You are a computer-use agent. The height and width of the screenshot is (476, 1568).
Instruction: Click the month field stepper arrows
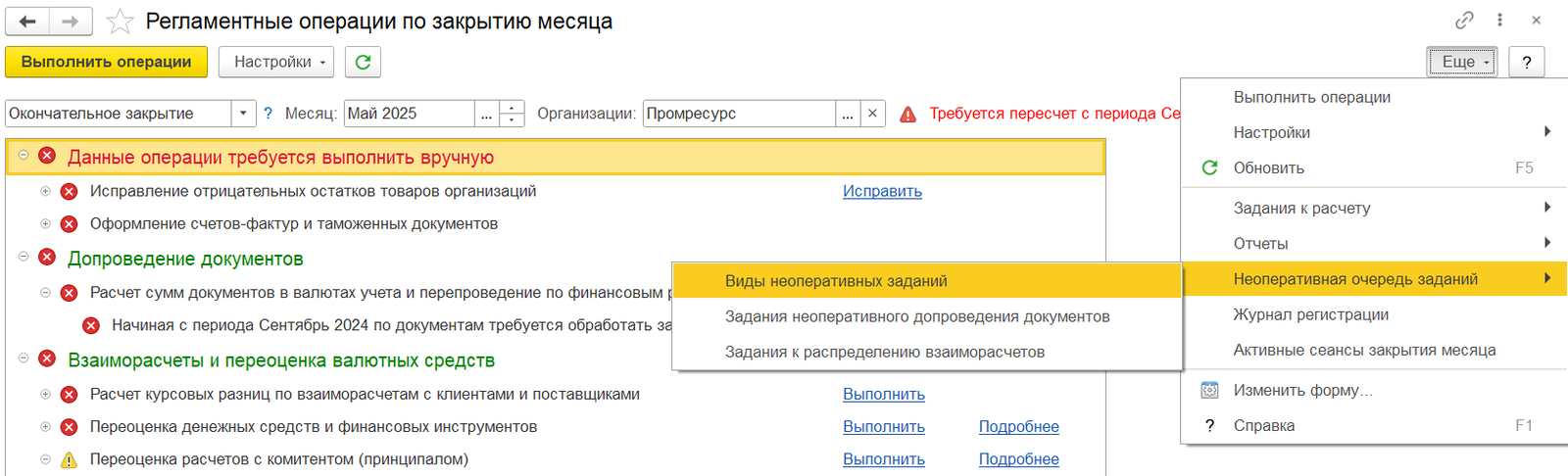click(x=512, y=114)
